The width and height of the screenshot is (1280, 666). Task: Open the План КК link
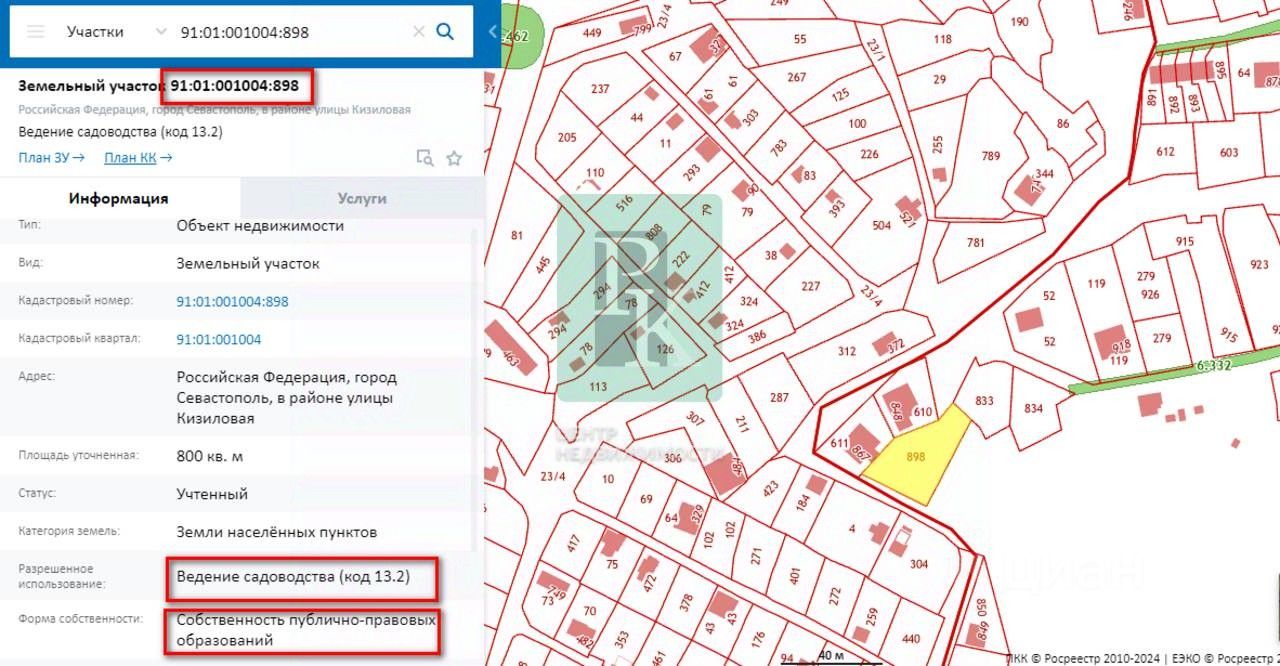[138, 157]
